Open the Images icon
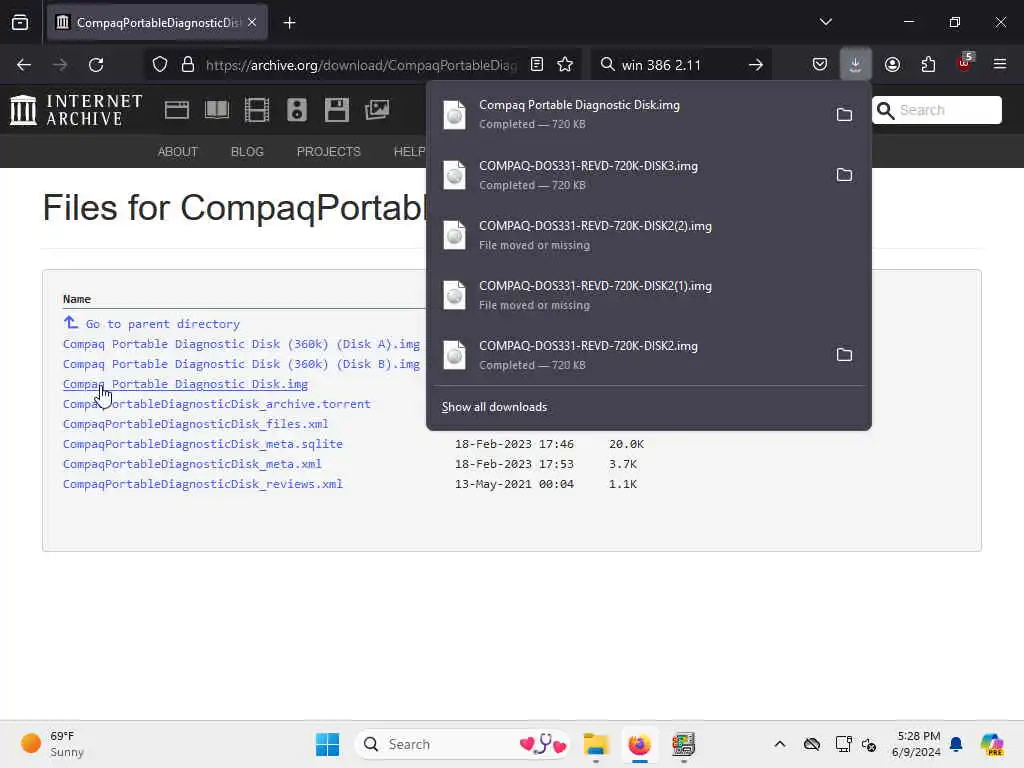 point(377,110)
